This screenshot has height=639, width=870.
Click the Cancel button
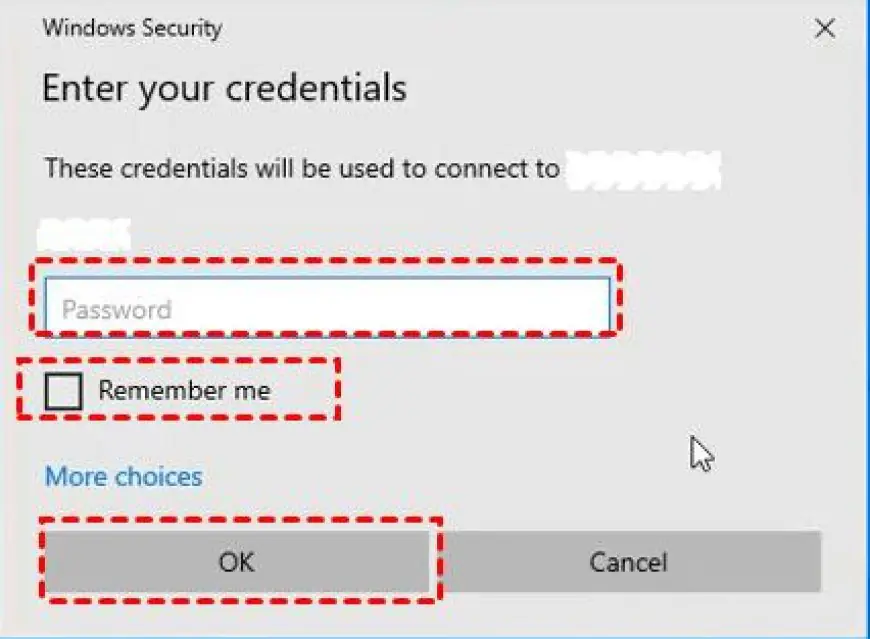coord(628,561)
